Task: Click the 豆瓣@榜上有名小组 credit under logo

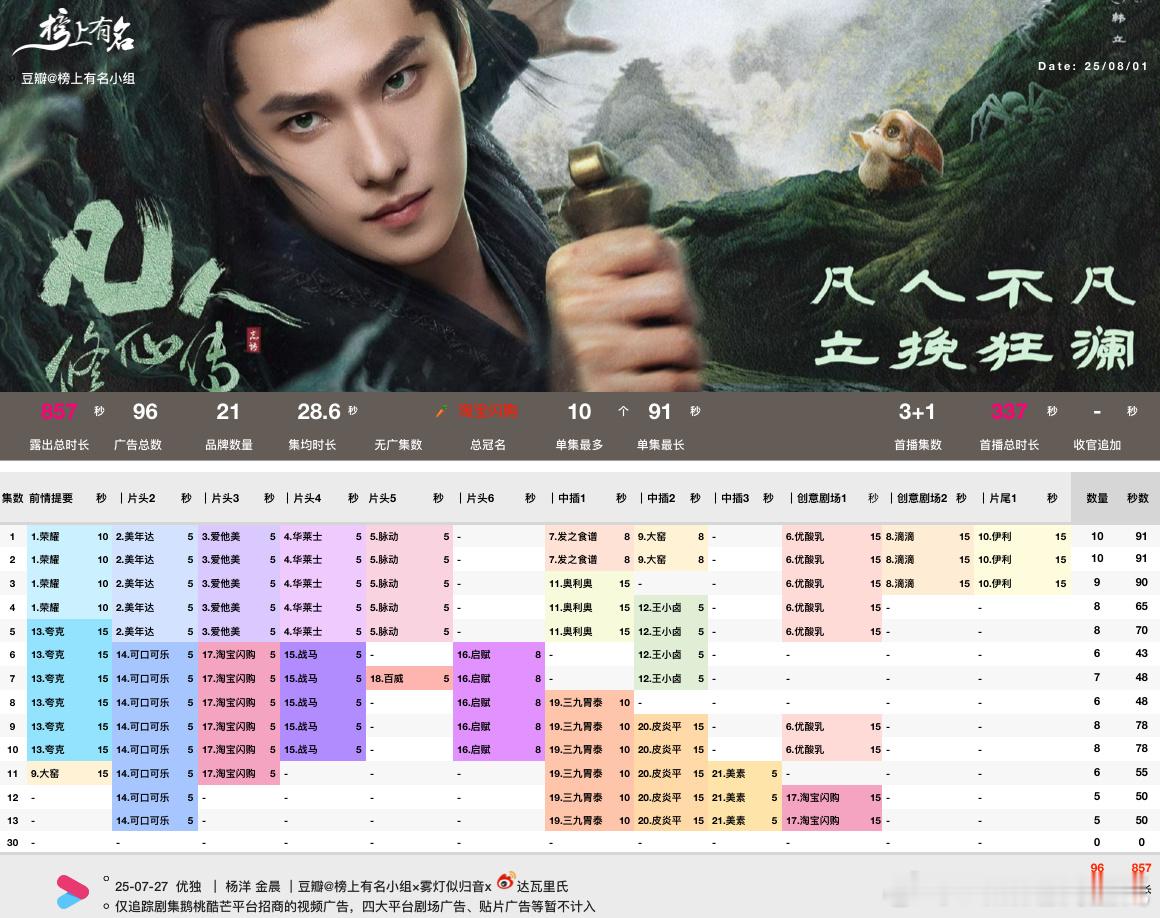Action: point(78,78)
